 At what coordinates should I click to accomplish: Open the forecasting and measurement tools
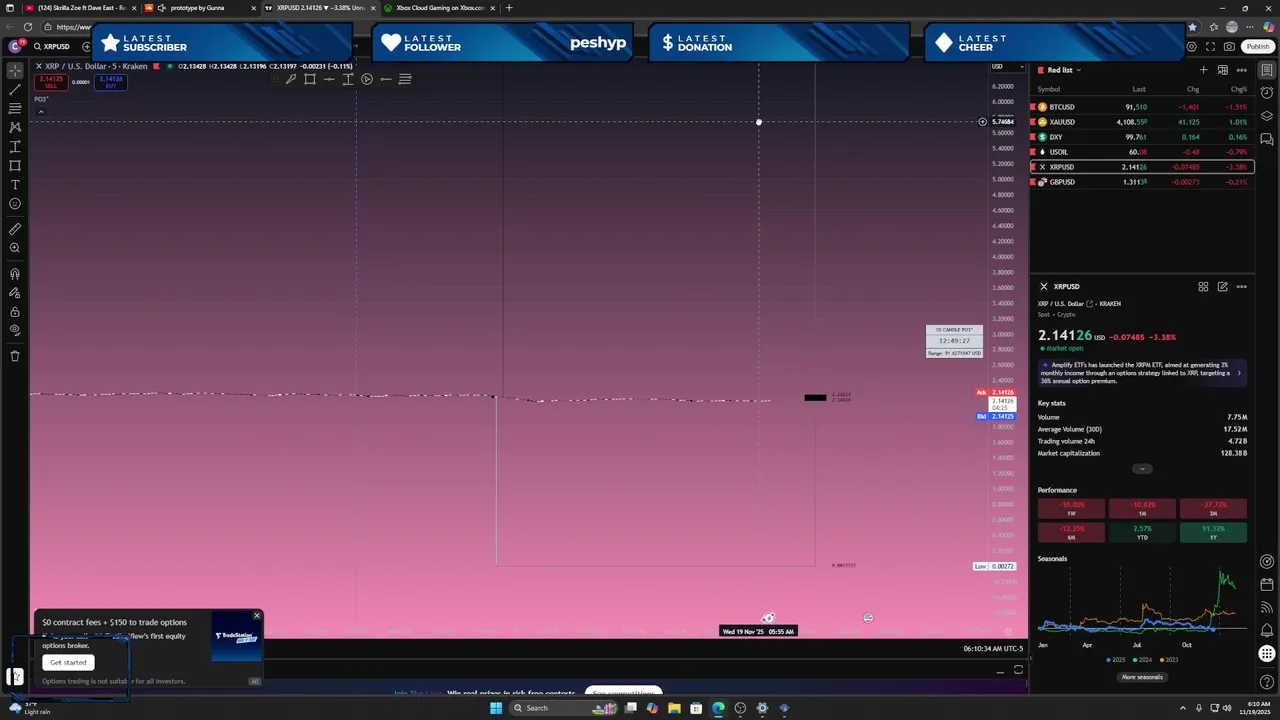(15, 147)
